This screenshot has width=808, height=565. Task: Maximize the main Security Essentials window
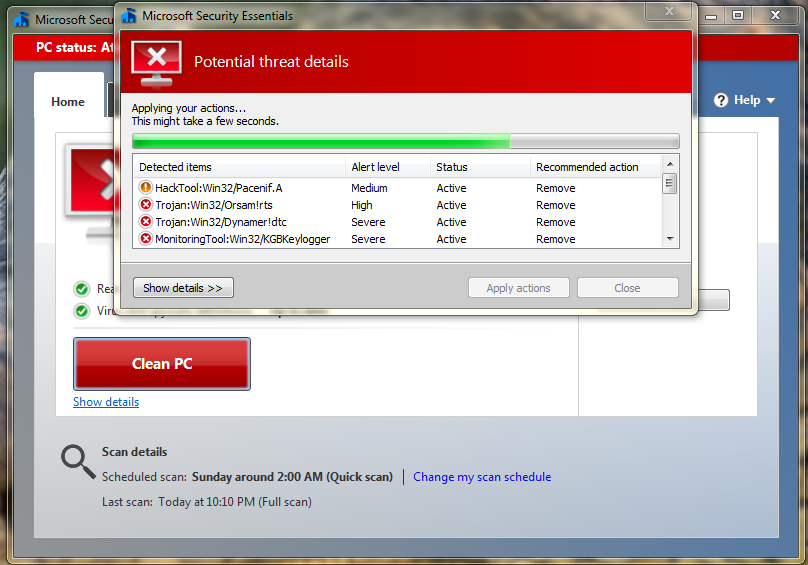pyautogui.click(x=738, y=16)
